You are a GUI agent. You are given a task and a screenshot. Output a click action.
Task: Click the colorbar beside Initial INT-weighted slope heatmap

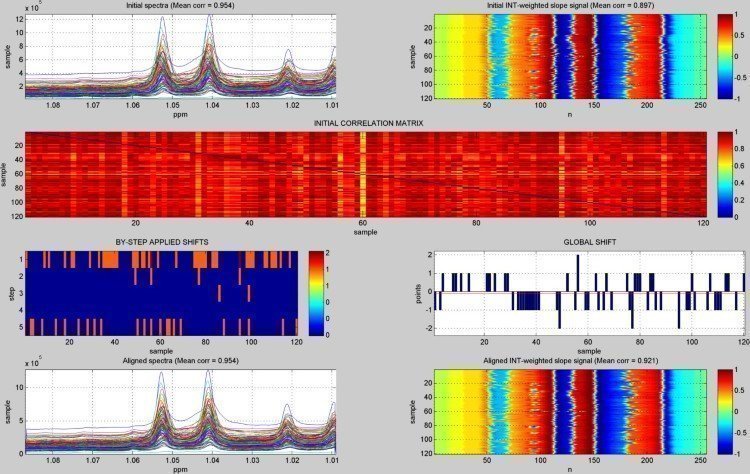point(724,59)
